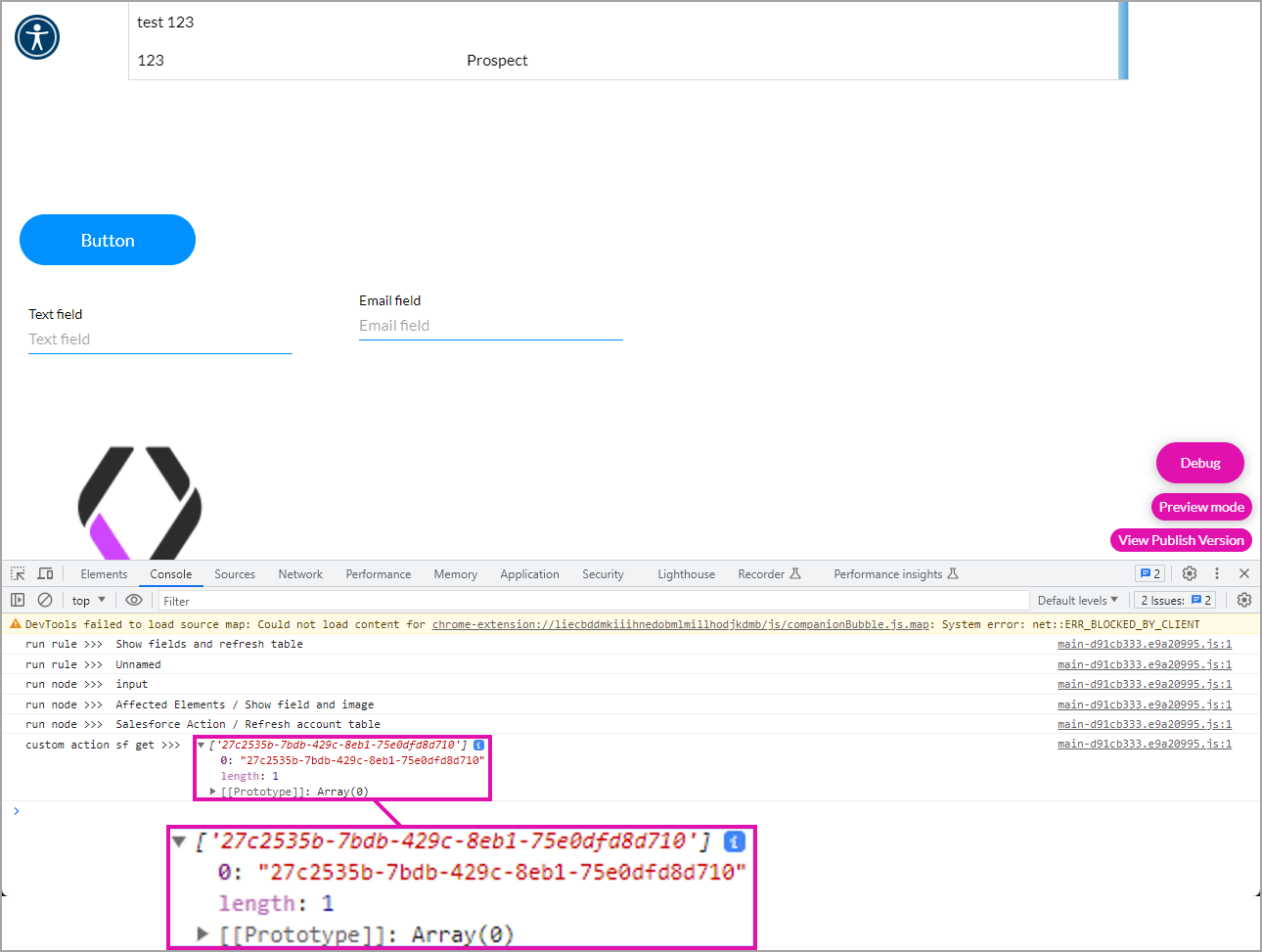Screen dimensions: 1262x952
Task: Expand the [[Prototype]] Array(0) entry
Action: (x=213, y=792)
